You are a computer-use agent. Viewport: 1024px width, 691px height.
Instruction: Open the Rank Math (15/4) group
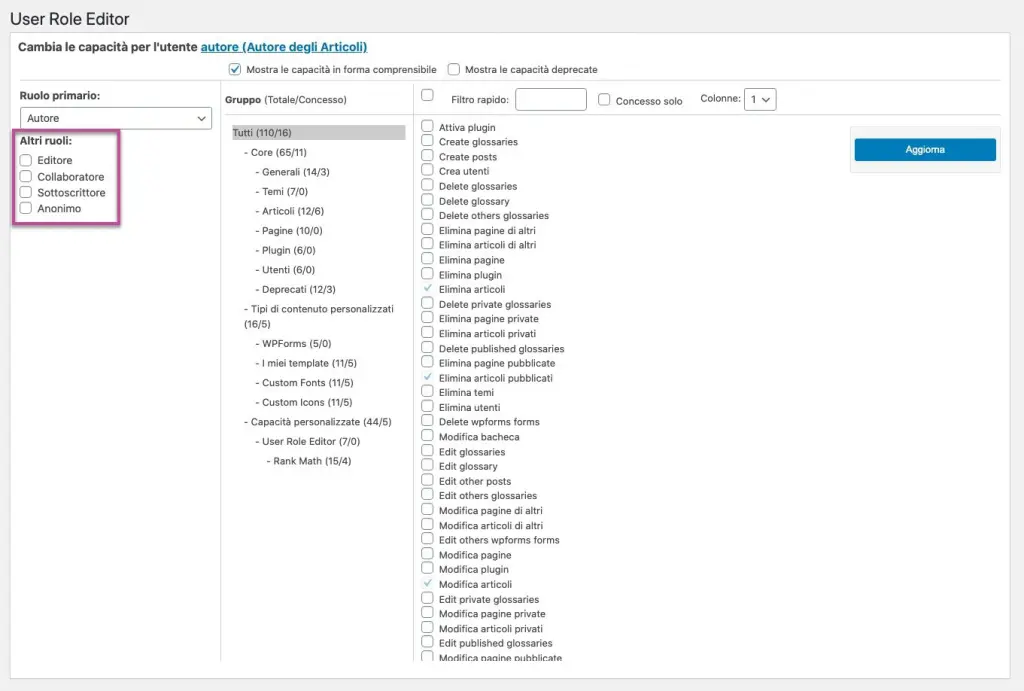tap(312, 461)
